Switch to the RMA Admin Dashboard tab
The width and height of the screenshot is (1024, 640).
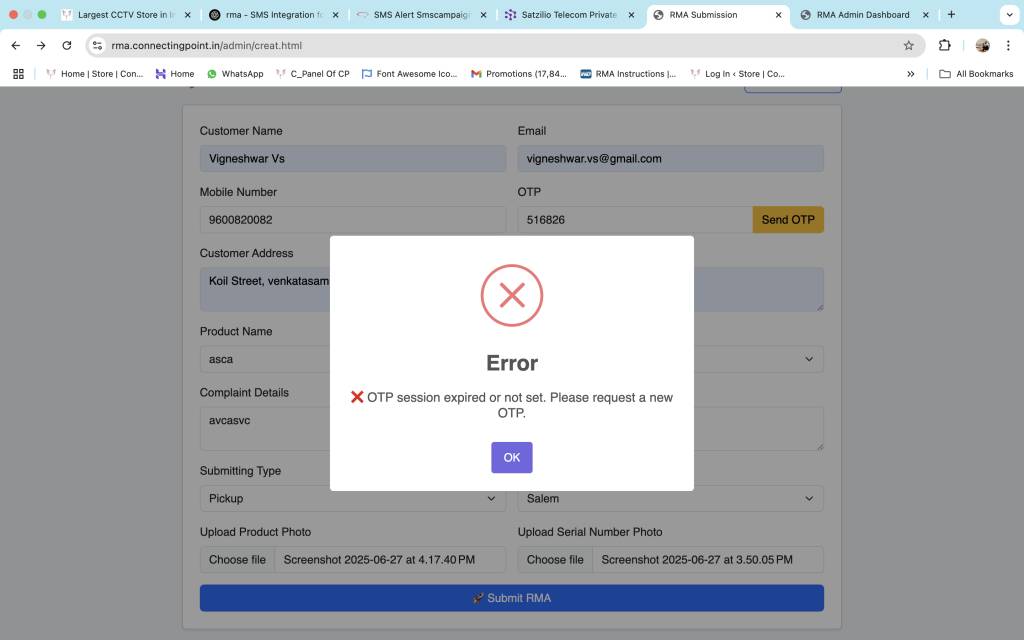[x=862, y=15]
